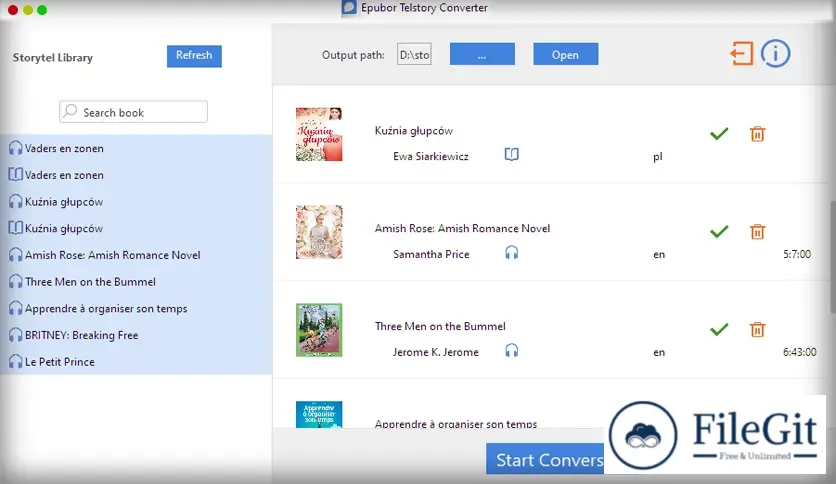Image resolution: width=836 pixels, height=484 pixels.
Task: Open Three Men on the Bummel cover
Action: (x=319, y=330)
